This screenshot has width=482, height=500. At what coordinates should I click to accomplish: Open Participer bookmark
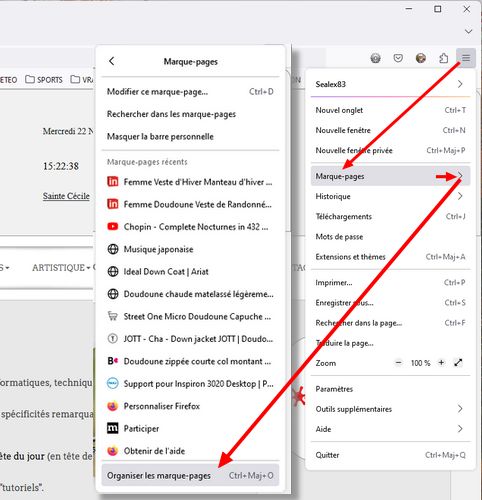[x=190, y=428]
